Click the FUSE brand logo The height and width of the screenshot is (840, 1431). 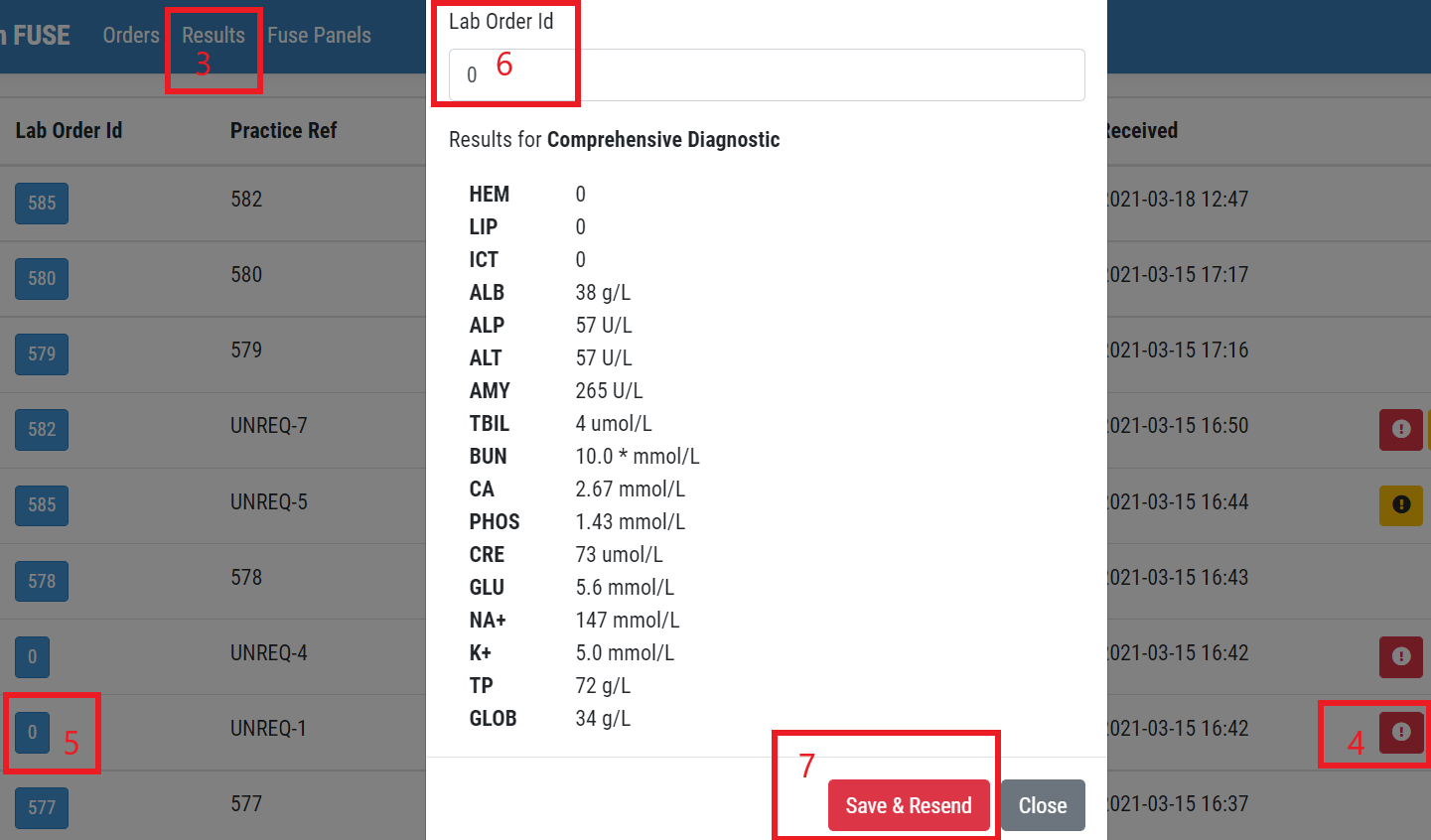36,35
